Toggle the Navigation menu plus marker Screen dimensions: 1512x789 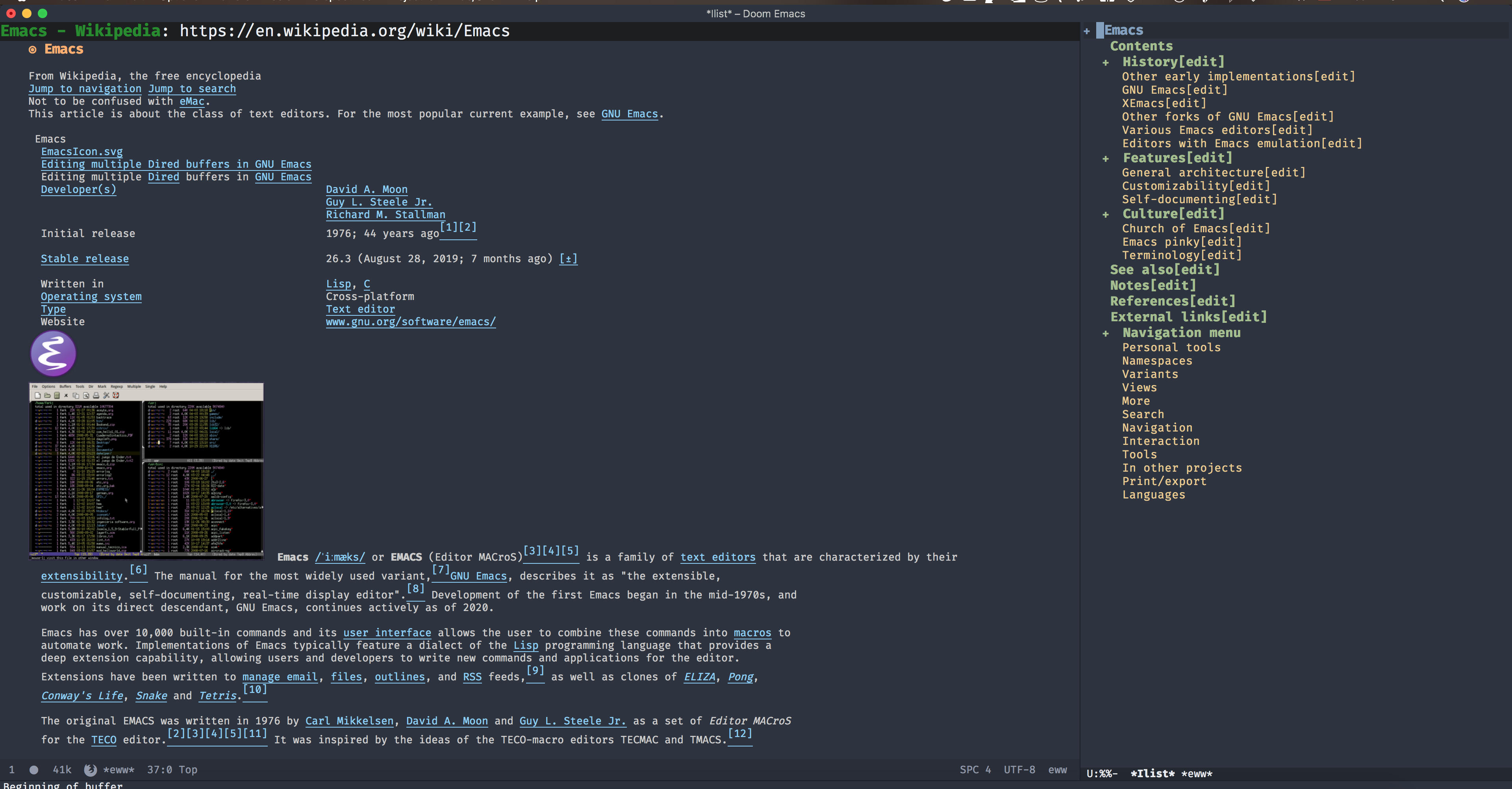[x=1106, y=333]
